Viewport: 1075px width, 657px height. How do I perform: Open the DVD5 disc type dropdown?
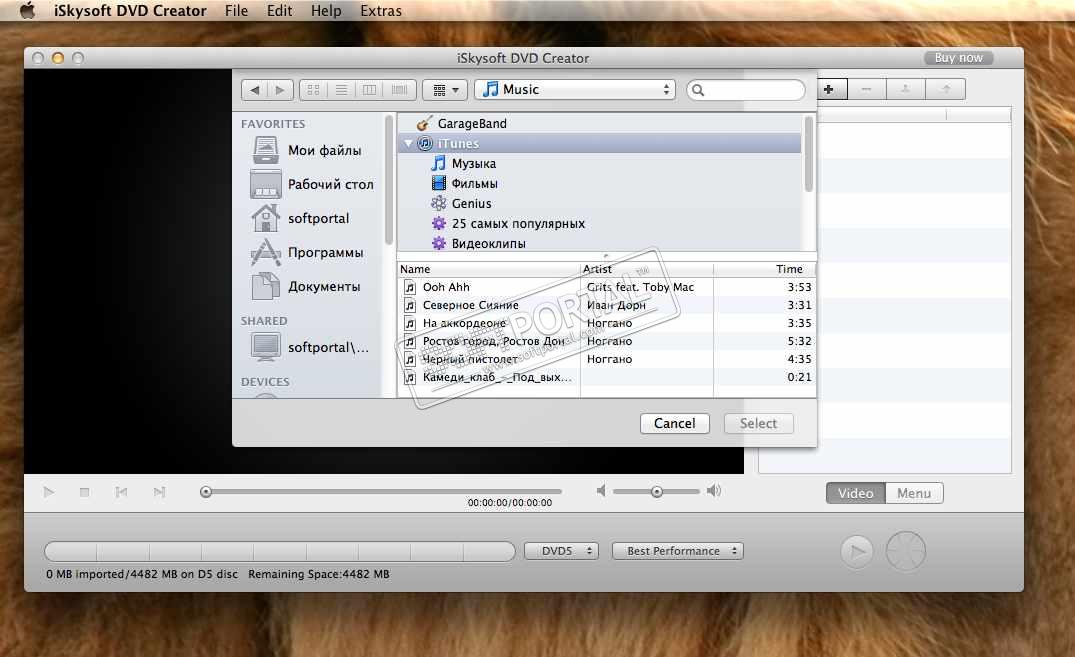(x=561, y=551)
